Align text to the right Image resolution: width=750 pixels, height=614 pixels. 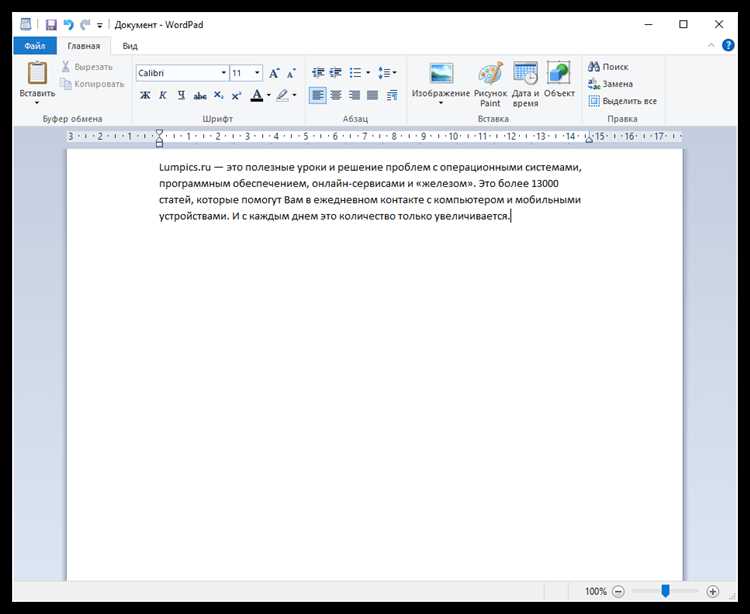coord(354,96)
